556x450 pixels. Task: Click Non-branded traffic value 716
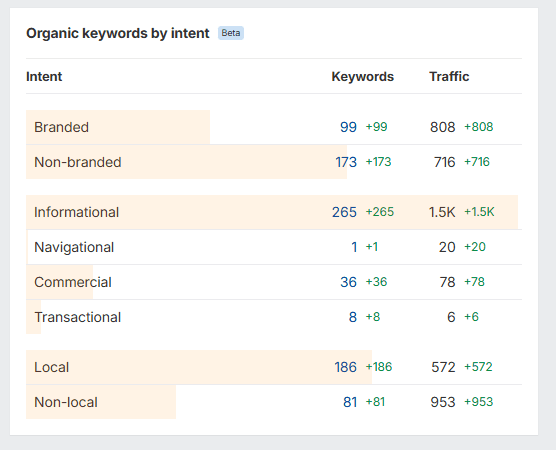point(445,162)
